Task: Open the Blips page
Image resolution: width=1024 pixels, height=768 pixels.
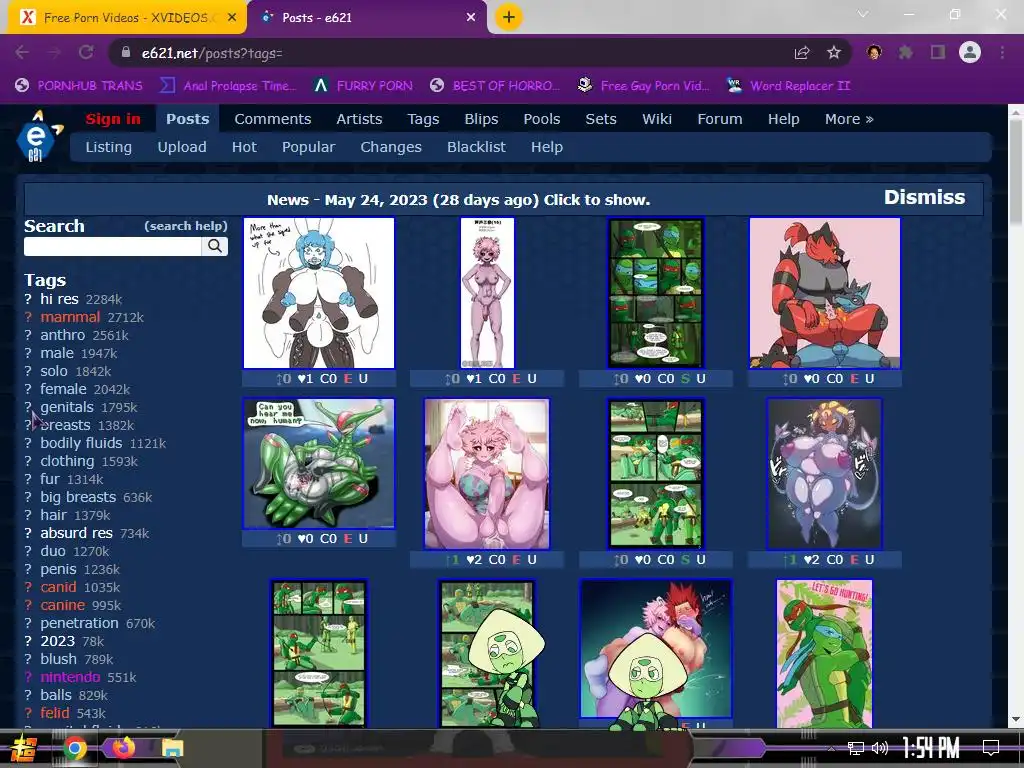Action: 481,119
